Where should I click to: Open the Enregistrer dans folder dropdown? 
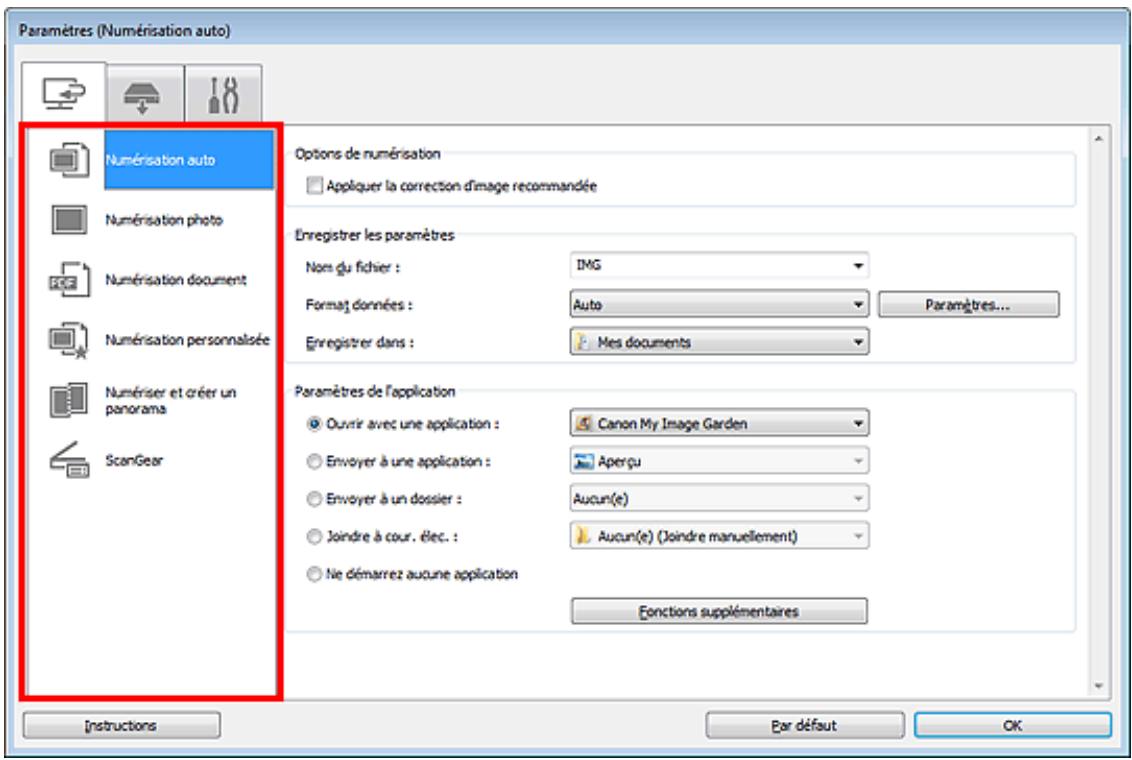(x=717, y=343)
